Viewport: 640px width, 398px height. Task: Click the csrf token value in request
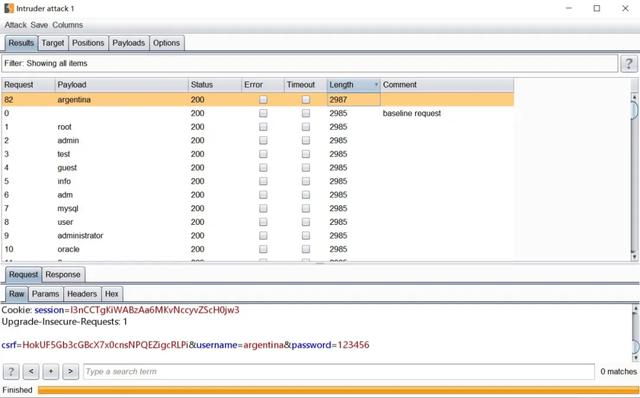point(105,345)
